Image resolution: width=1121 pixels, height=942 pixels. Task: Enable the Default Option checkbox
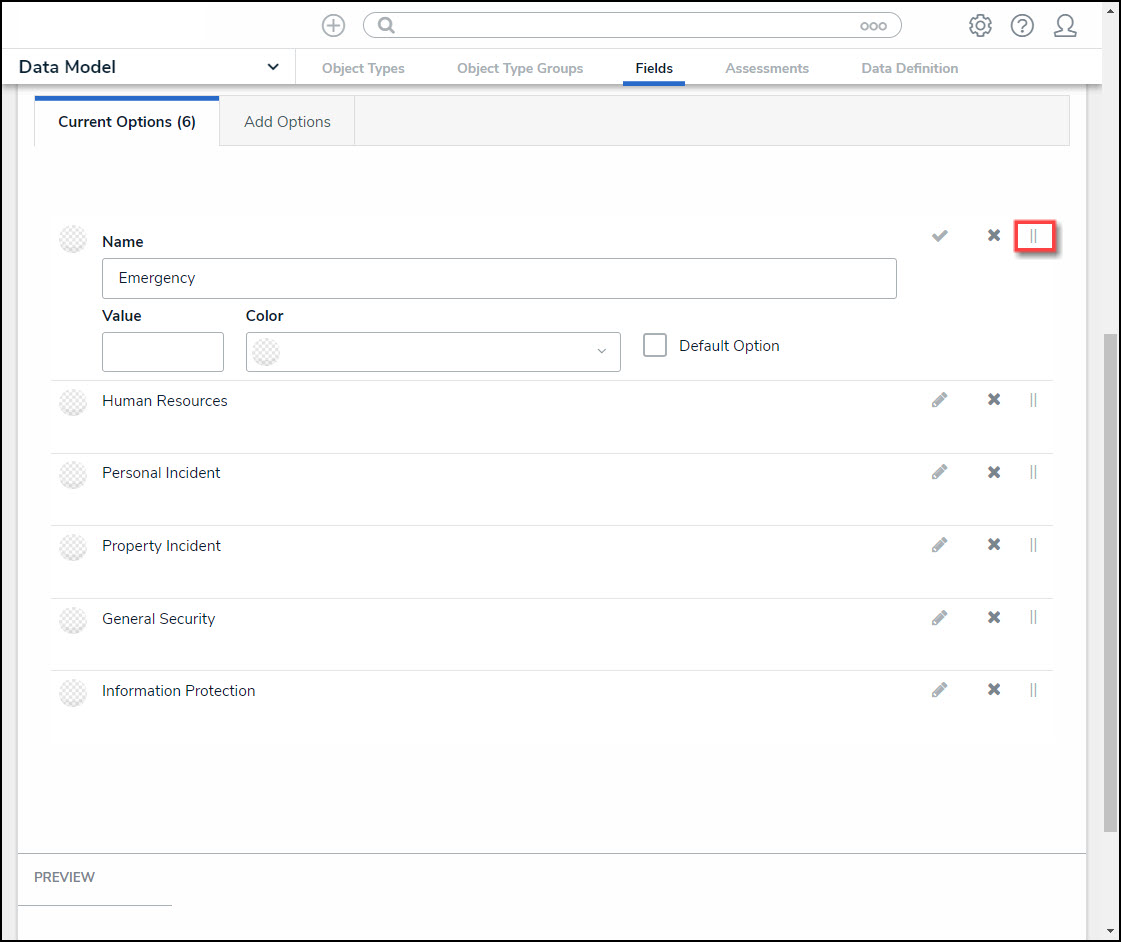655,345
